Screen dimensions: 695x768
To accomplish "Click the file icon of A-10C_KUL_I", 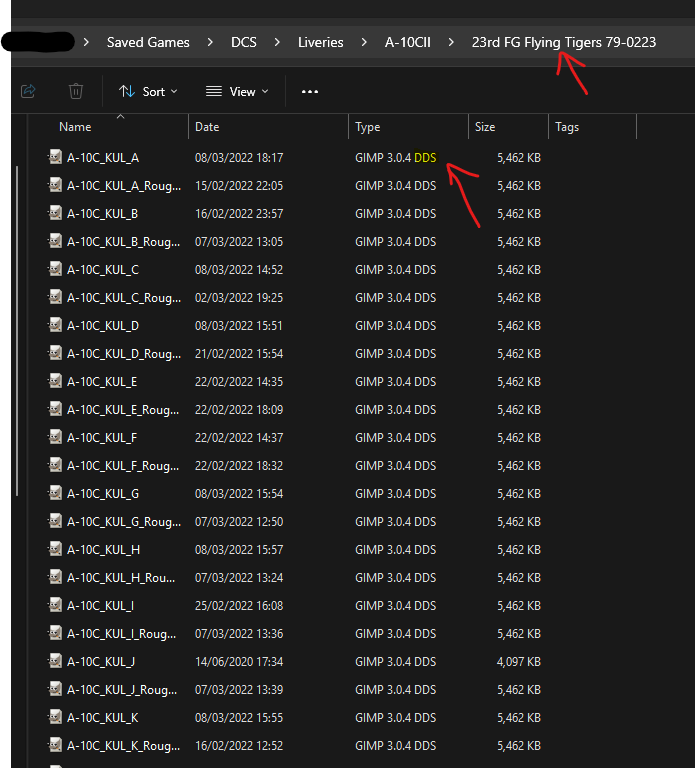I will [x=55, y=605].
